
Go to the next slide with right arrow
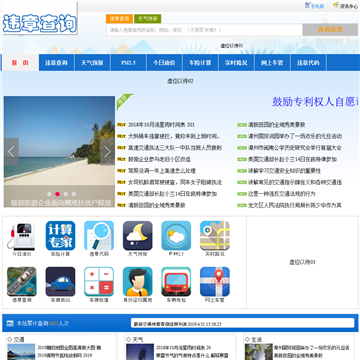pyautogui.click(x=107, y=152)
